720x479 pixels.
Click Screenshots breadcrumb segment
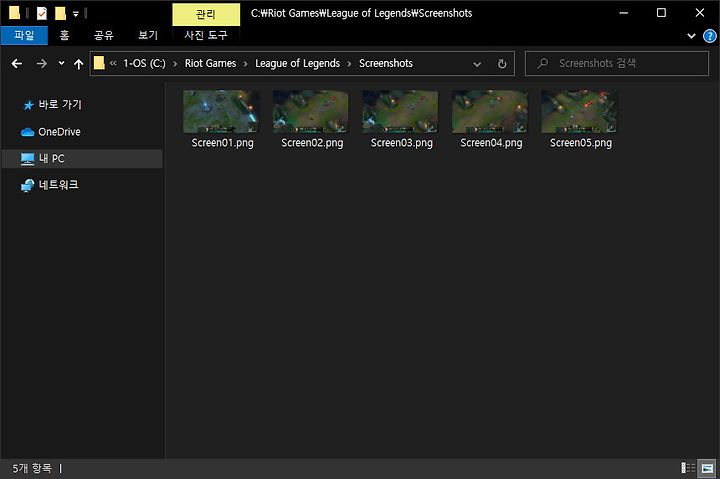[386, 63]
